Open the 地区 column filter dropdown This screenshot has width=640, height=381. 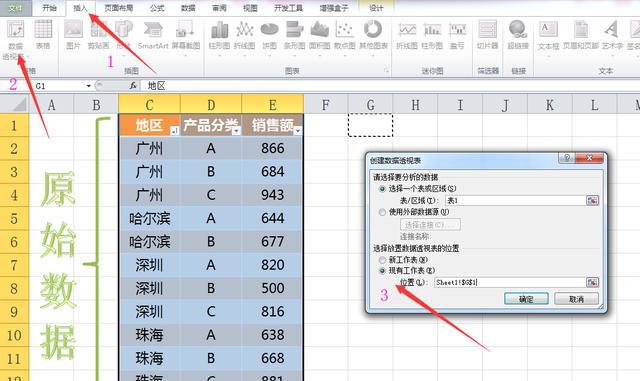coord(174,131)
